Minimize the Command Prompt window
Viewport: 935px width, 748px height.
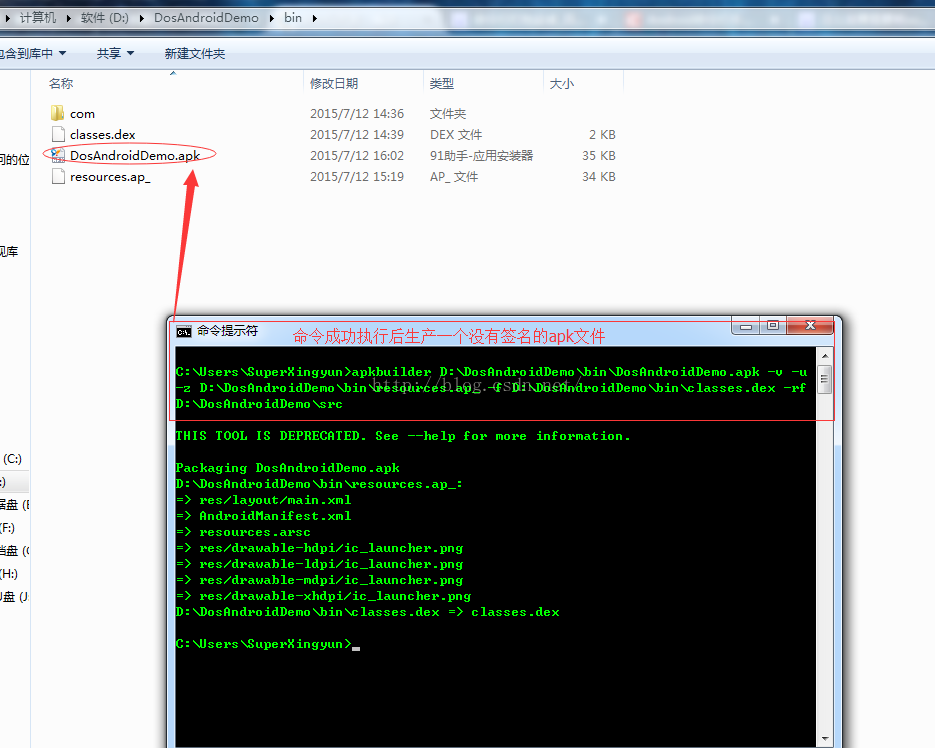(x=746, y=326)
